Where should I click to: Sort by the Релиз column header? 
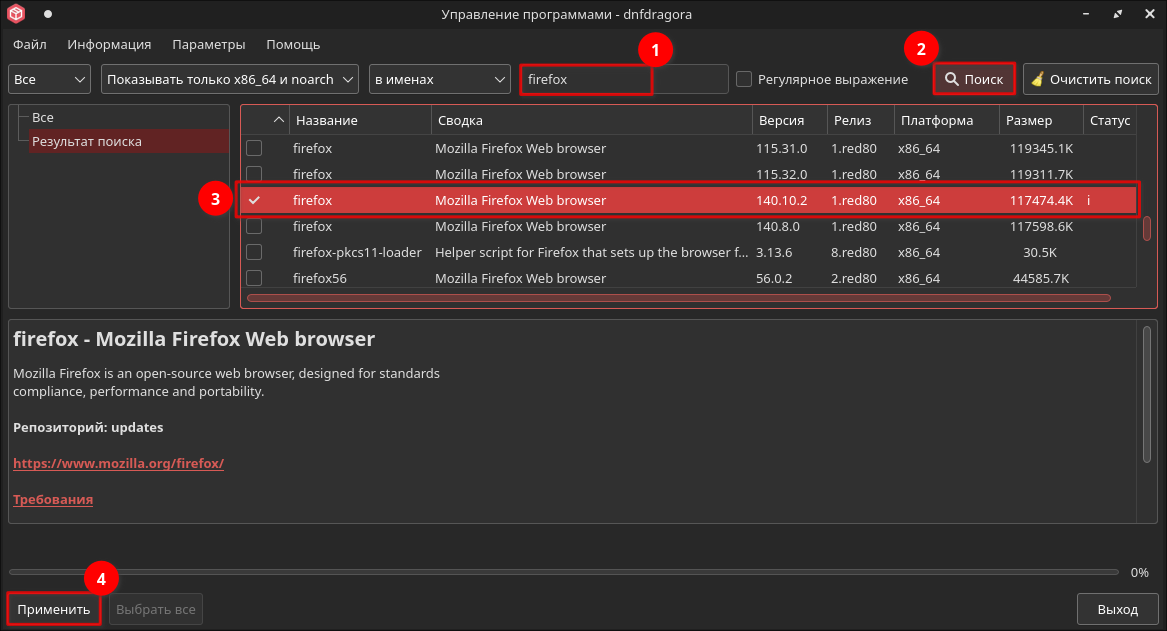coord(860,120)
